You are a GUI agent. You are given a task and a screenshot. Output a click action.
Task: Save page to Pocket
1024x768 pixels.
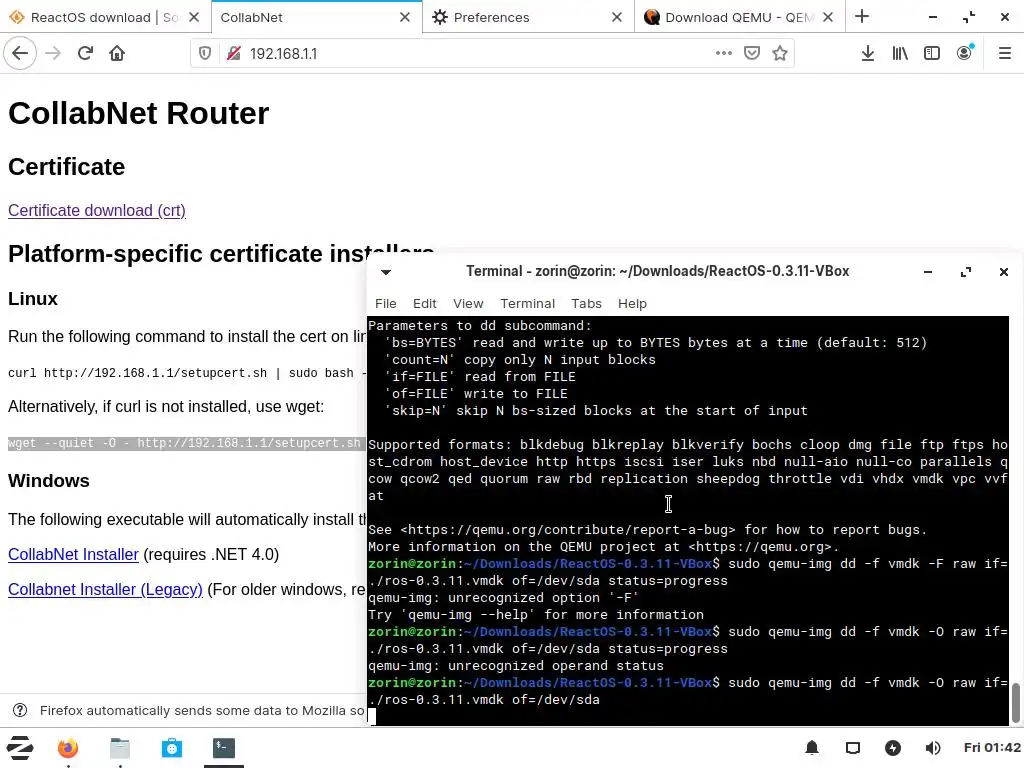tap(752, 54)
